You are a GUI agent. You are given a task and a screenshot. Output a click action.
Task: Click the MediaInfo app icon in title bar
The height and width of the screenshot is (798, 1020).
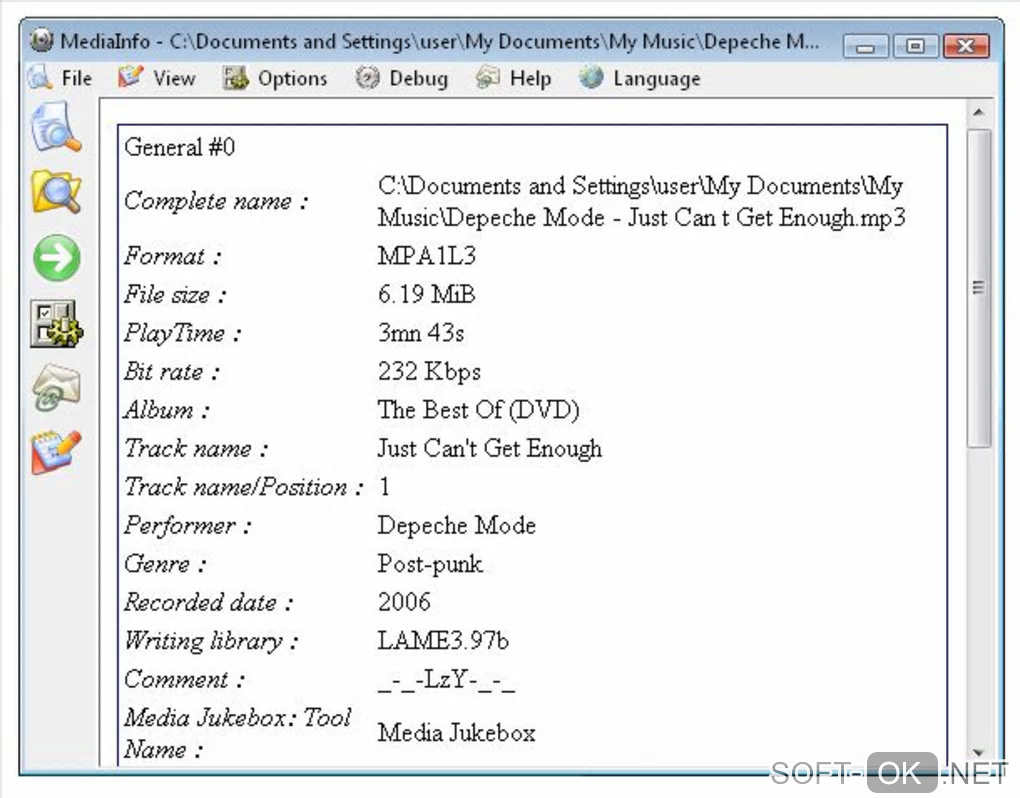tap(42, 40)
